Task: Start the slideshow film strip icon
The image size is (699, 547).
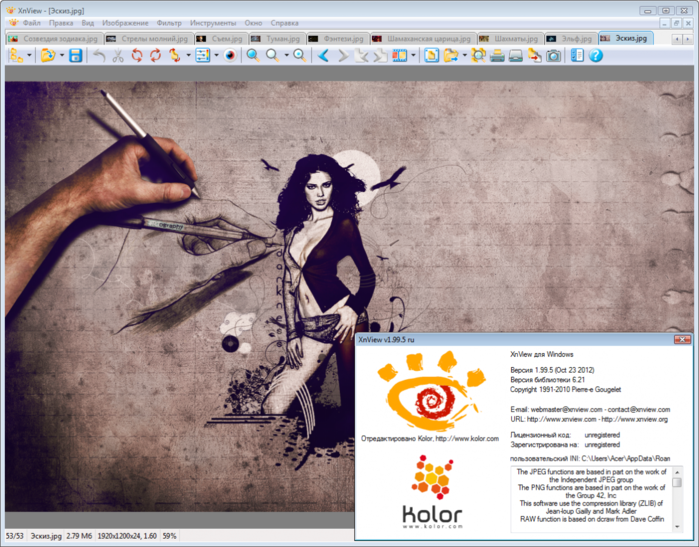Action: [399, 56]
